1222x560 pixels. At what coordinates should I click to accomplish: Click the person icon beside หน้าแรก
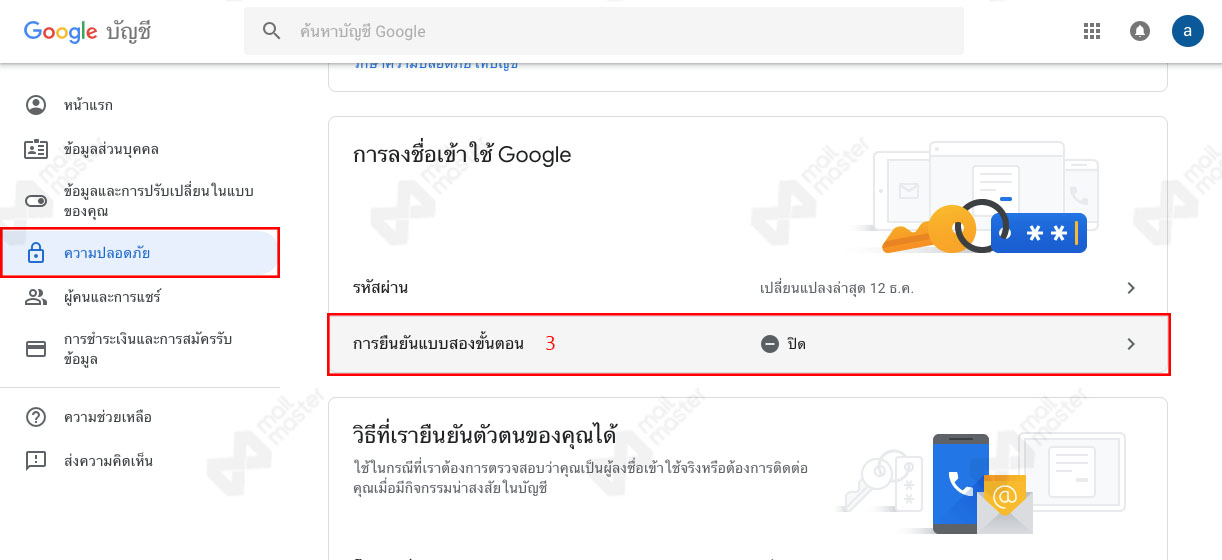pyautogui.click(x=36, y=105)
